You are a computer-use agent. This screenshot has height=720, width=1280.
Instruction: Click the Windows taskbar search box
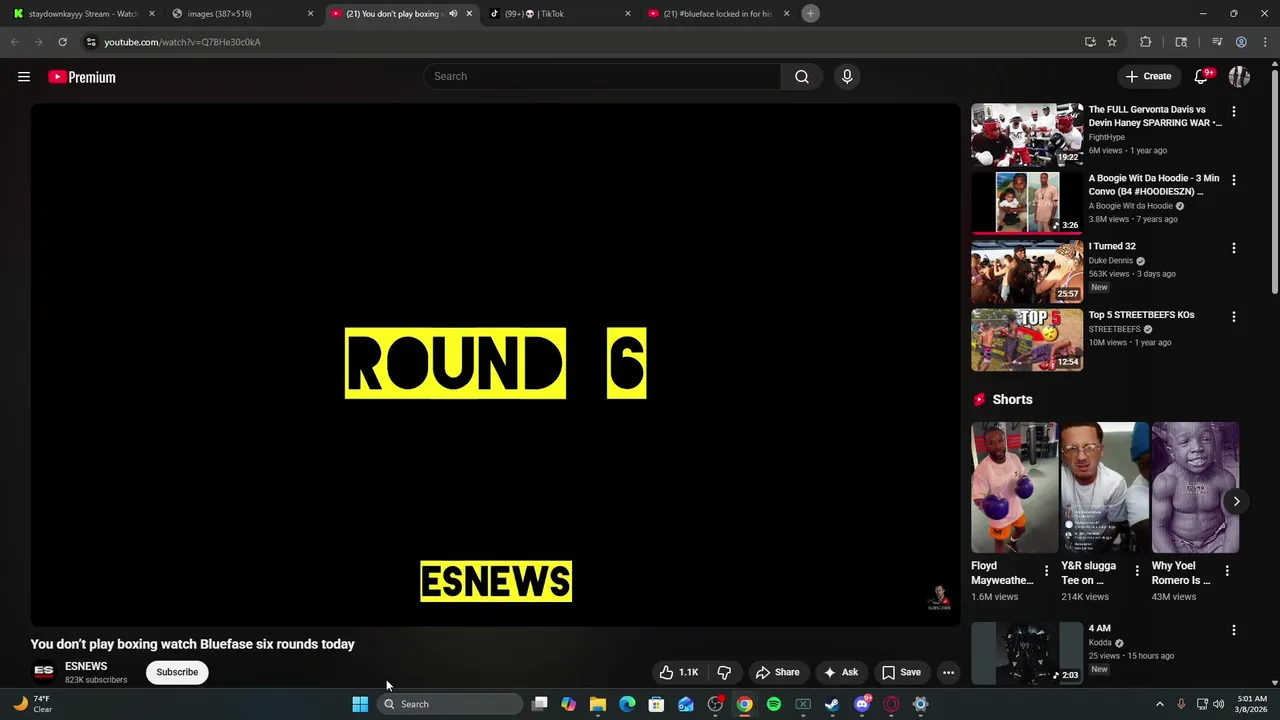coord(450,704)
